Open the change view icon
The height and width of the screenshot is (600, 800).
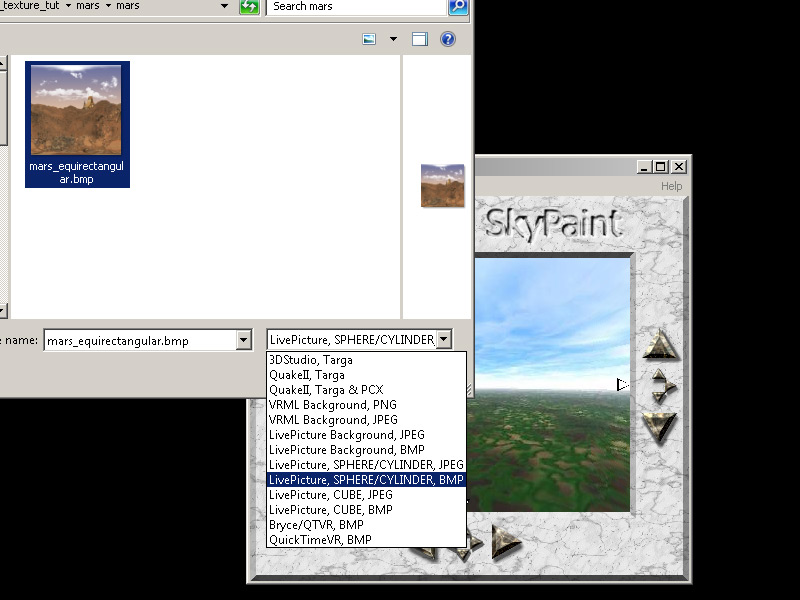(369, 39)
